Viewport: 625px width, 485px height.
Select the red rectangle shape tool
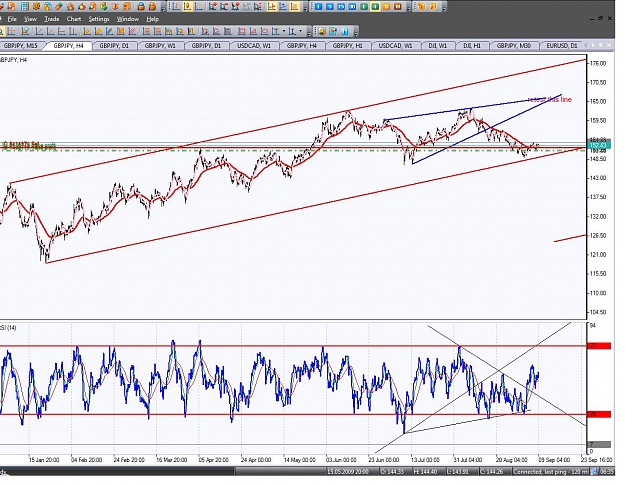[242, 31]
